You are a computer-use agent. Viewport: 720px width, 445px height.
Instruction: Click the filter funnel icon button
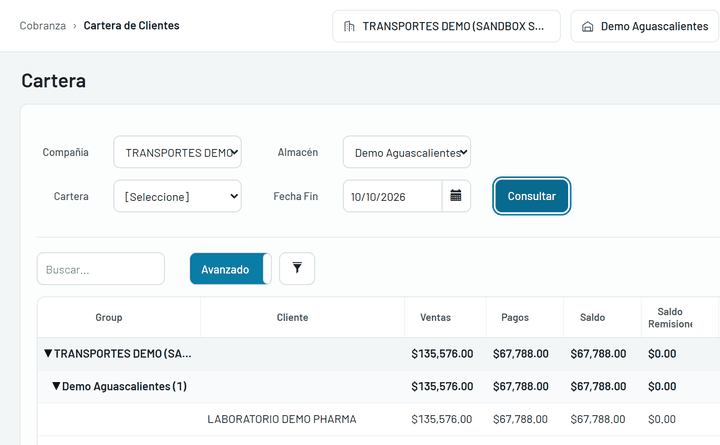tap(297, 268)
